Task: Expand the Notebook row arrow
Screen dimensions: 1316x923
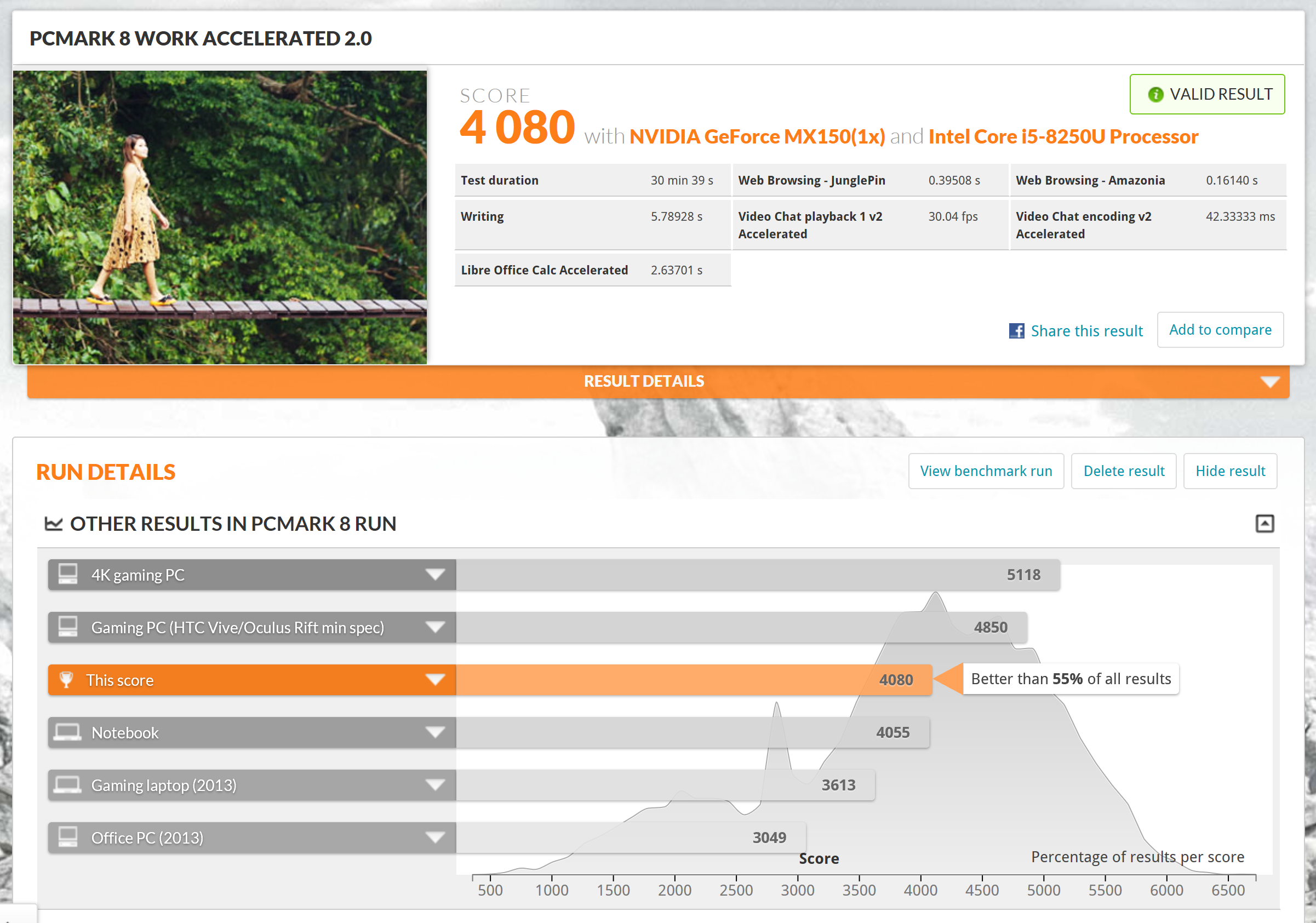Action: tap(435, 732)
